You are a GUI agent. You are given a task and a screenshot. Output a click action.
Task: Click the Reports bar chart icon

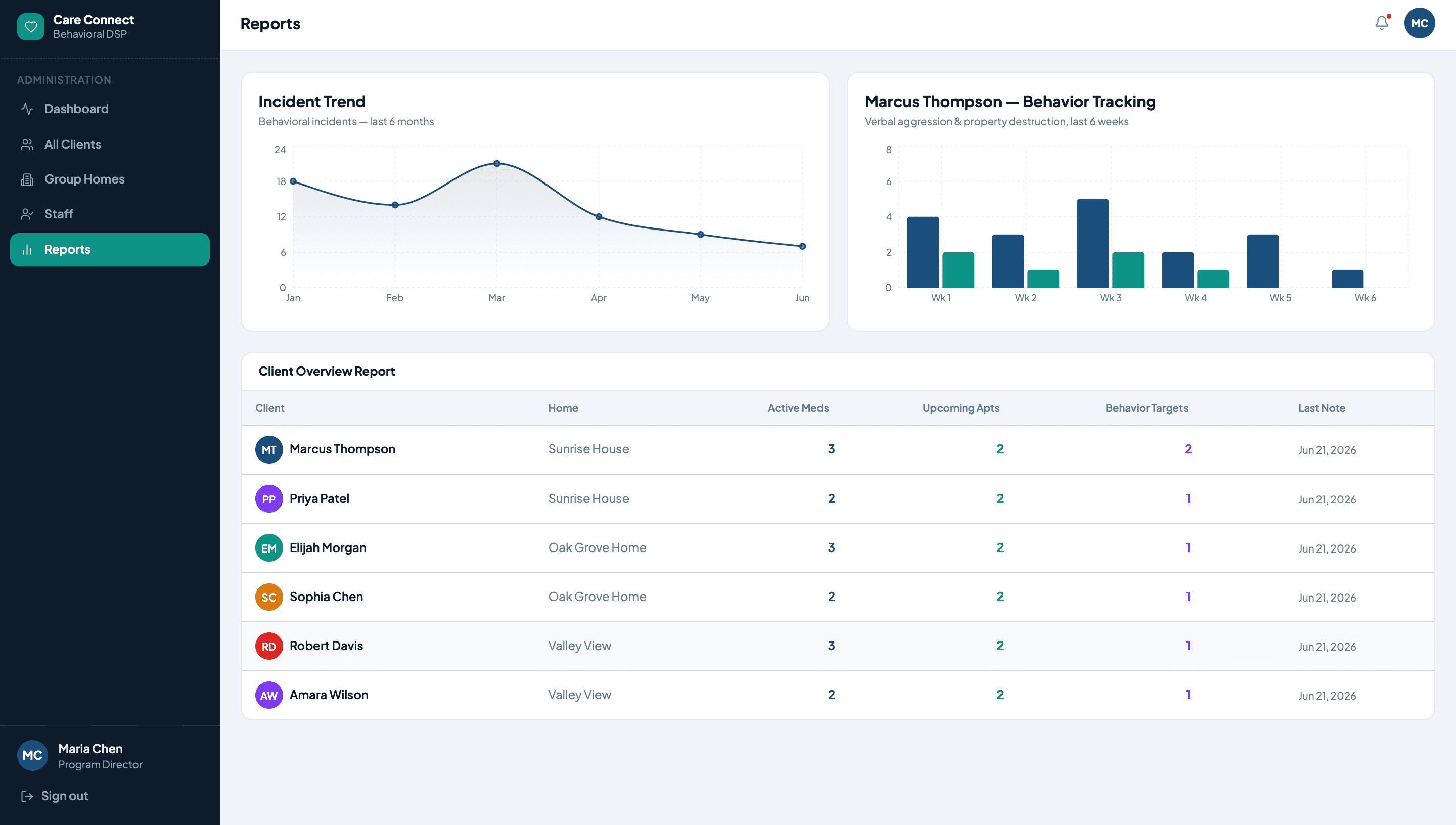click(27, 249)
